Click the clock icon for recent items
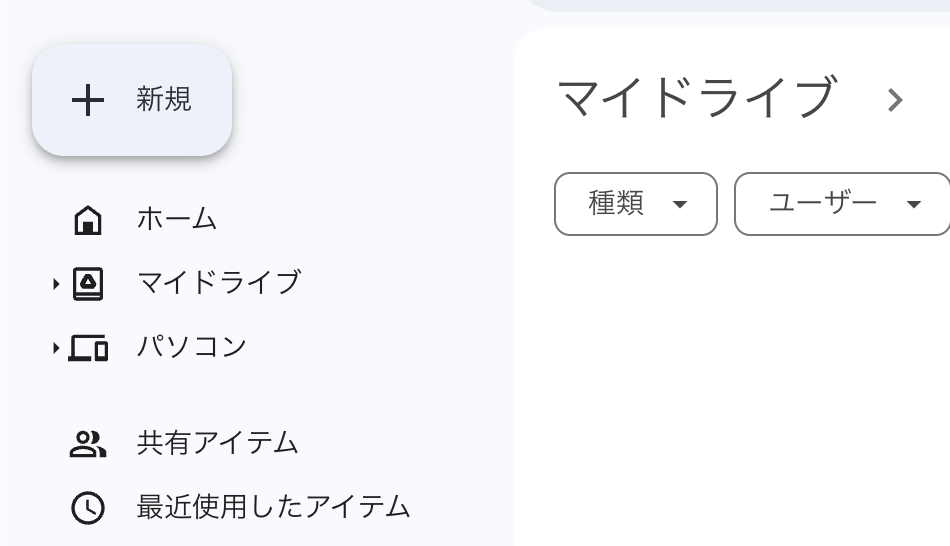This screenshot has width=950, height=546. click(88, 508)
